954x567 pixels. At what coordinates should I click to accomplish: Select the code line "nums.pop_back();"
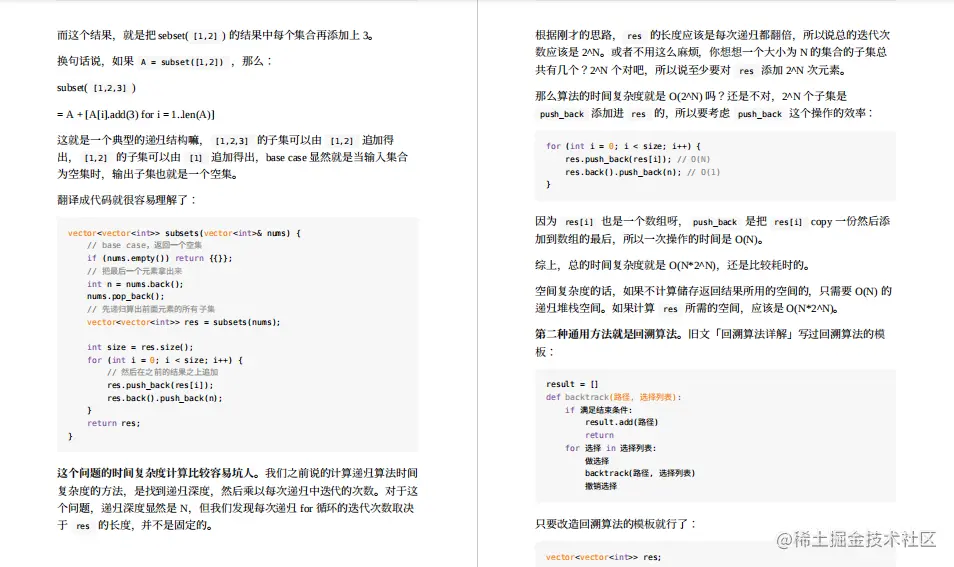pos(125,296)
